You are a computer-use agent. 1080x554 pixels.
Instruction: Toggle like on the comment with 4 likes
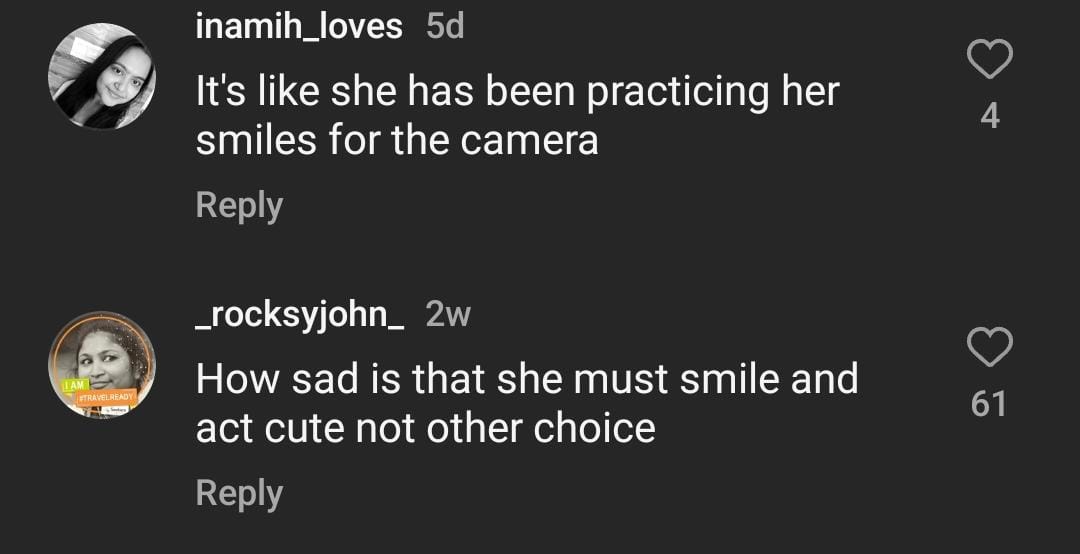pyautogui.click(x=990, y=61)
